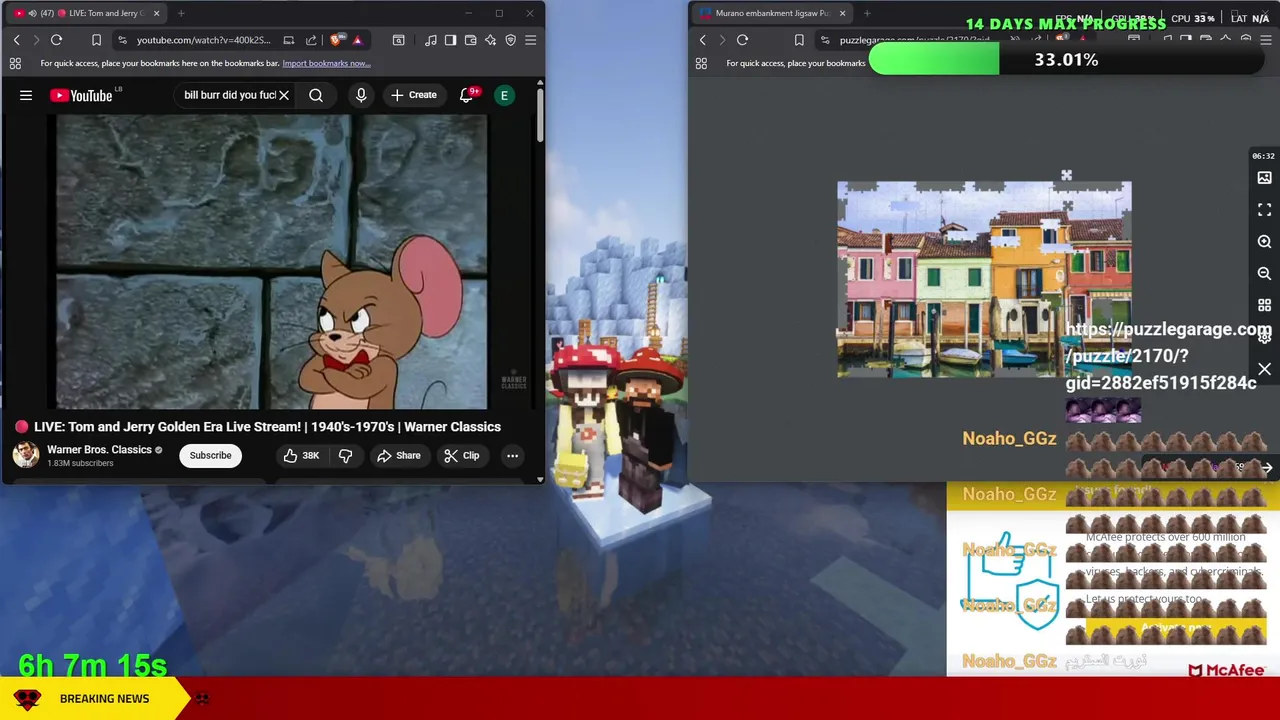Show the puzzle preview image
The width and height of the screenshot is (1280, 720).
pyautogui.click(x=1264, y=178)
